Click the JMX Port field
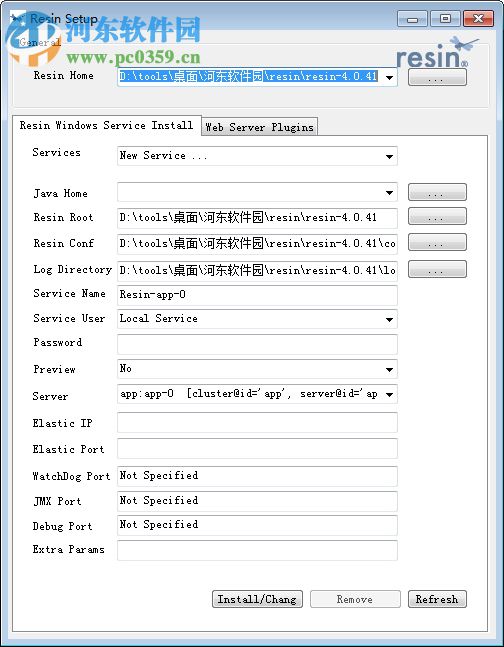Screen dimensions: 504x647 [257, 501]
